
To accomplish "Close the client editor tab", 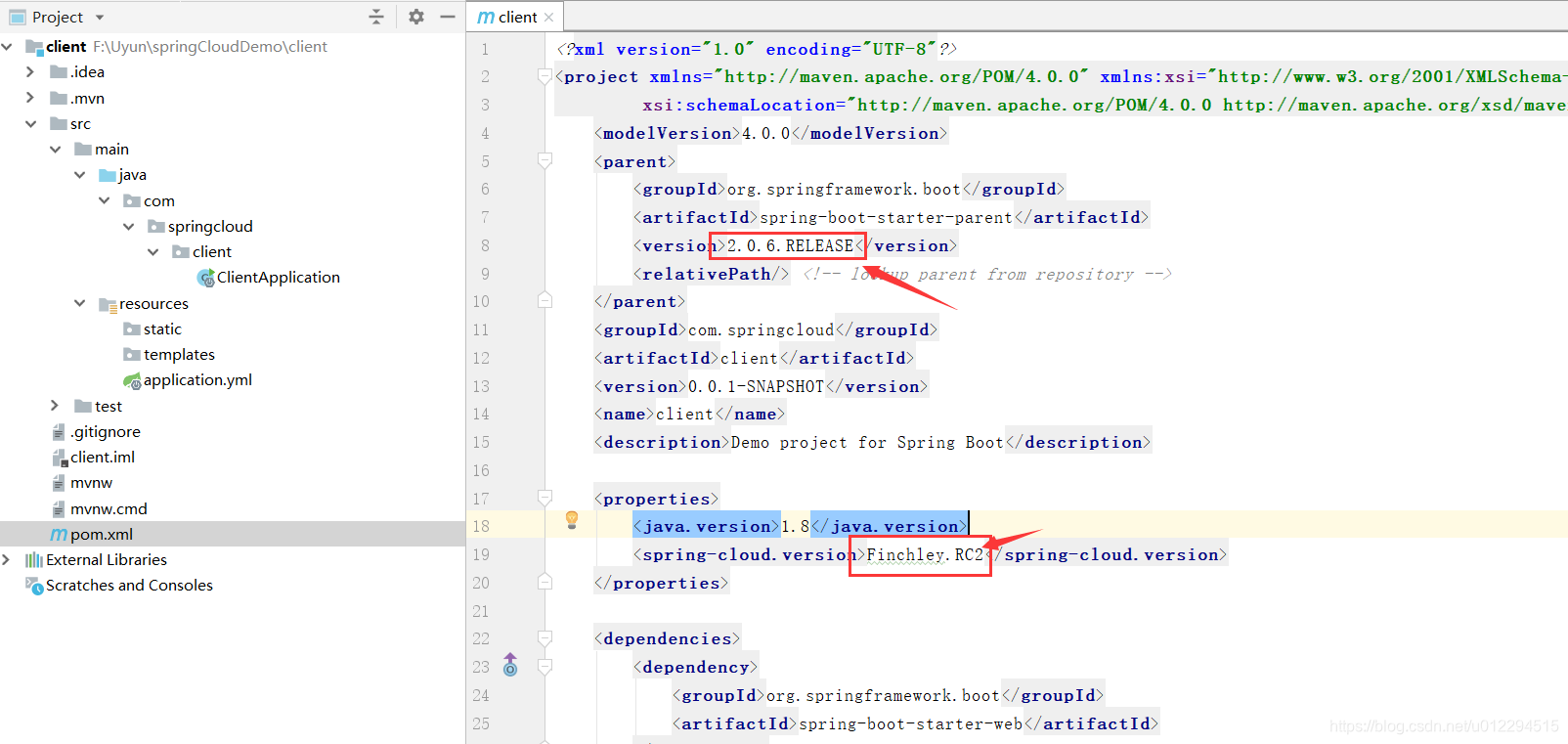I will pyautogui.click(x=549, y=18).
